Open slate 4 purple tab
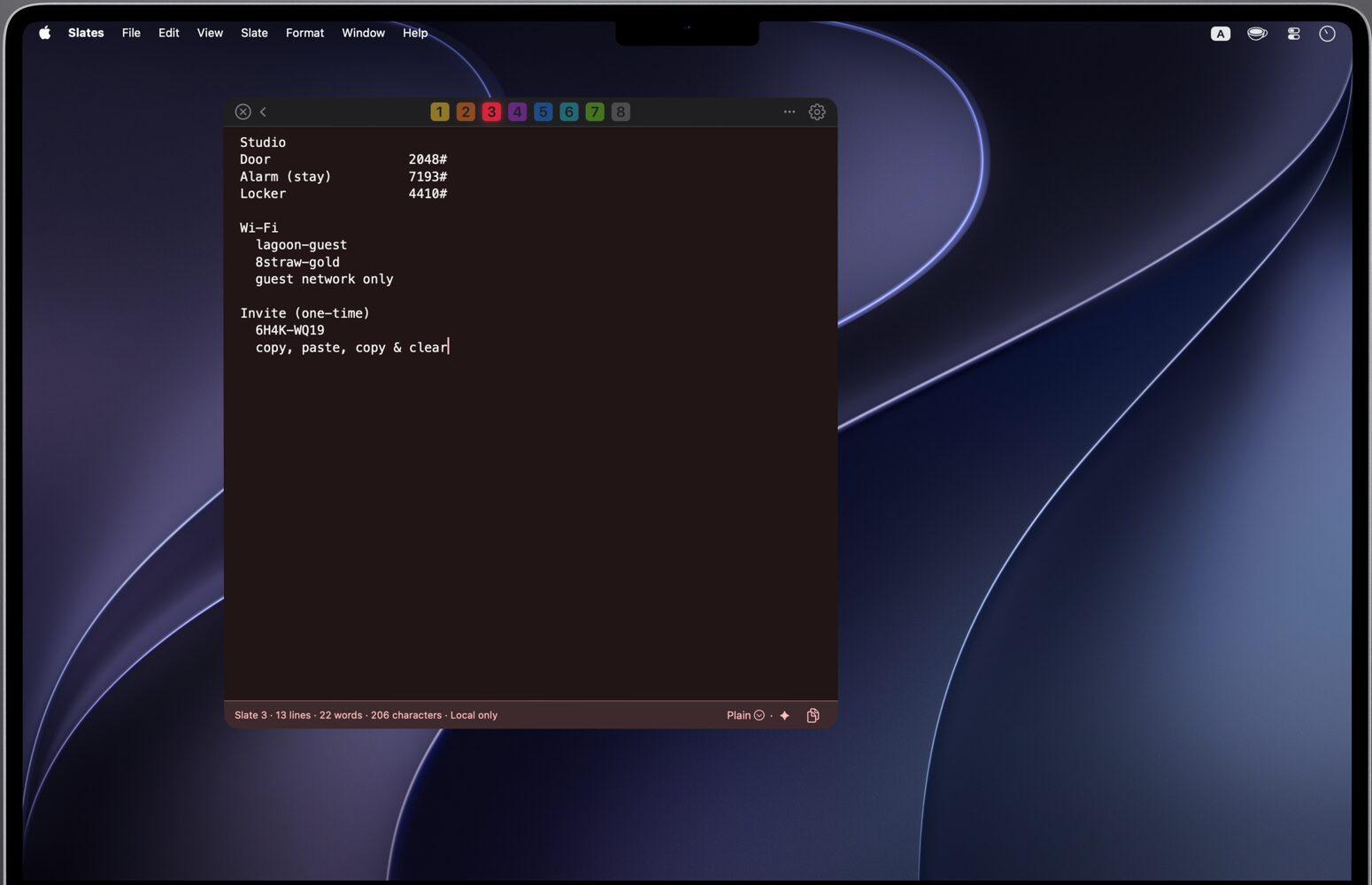The width and height of the screenshot is (1372, 885). pyautogui.click(x=517, y=112)
